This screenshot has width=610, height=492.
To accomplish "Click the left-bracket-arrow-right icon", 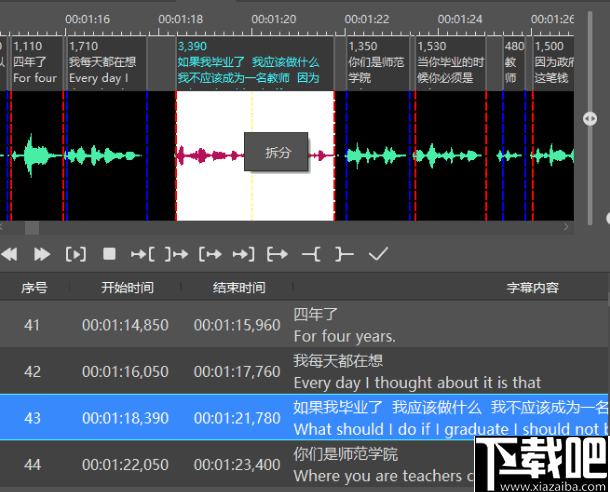I will 210,254.
